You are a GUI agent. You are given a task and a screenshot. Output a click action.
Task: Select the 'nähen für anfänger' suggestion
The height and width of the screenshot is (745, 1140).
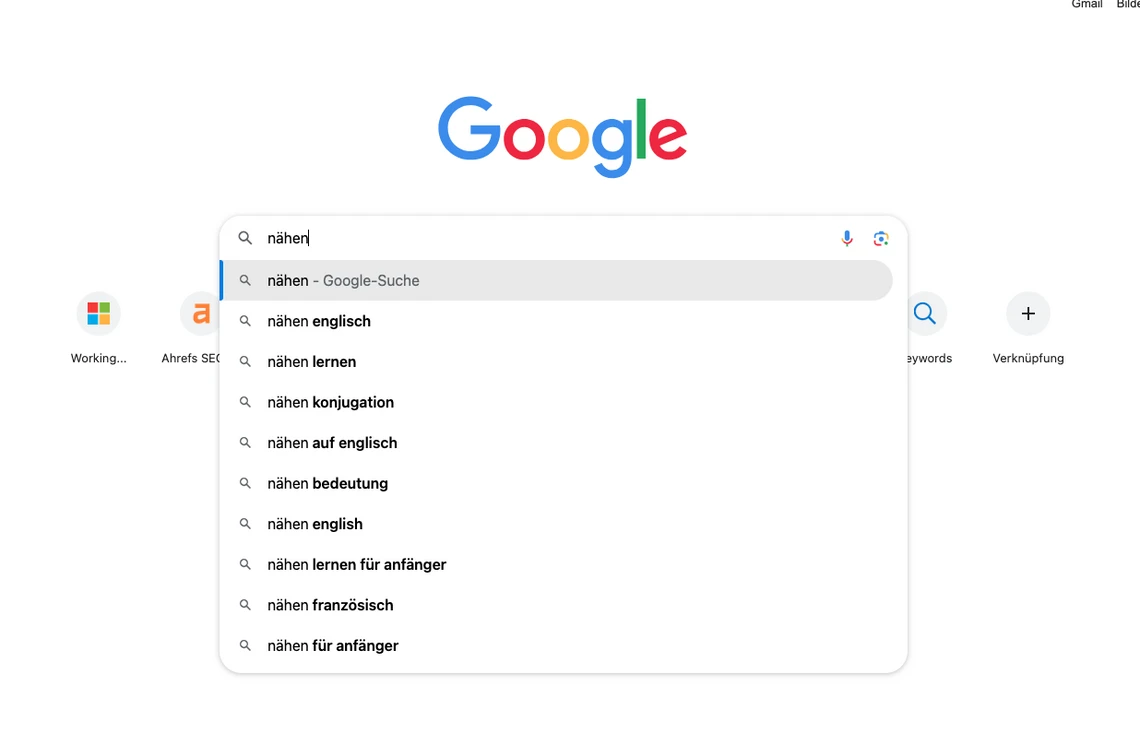click(333, 646)
